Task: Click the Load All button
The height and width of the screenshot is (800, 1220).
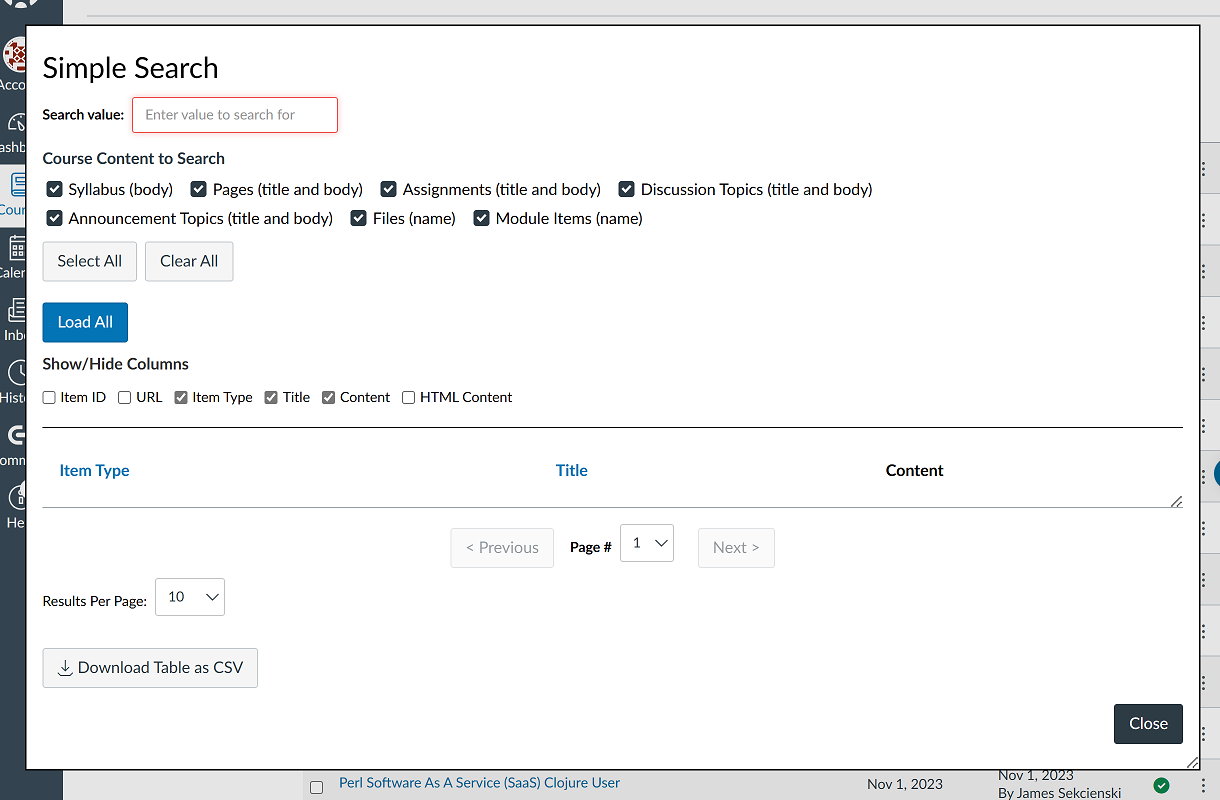Action: [x=84, y=322]
